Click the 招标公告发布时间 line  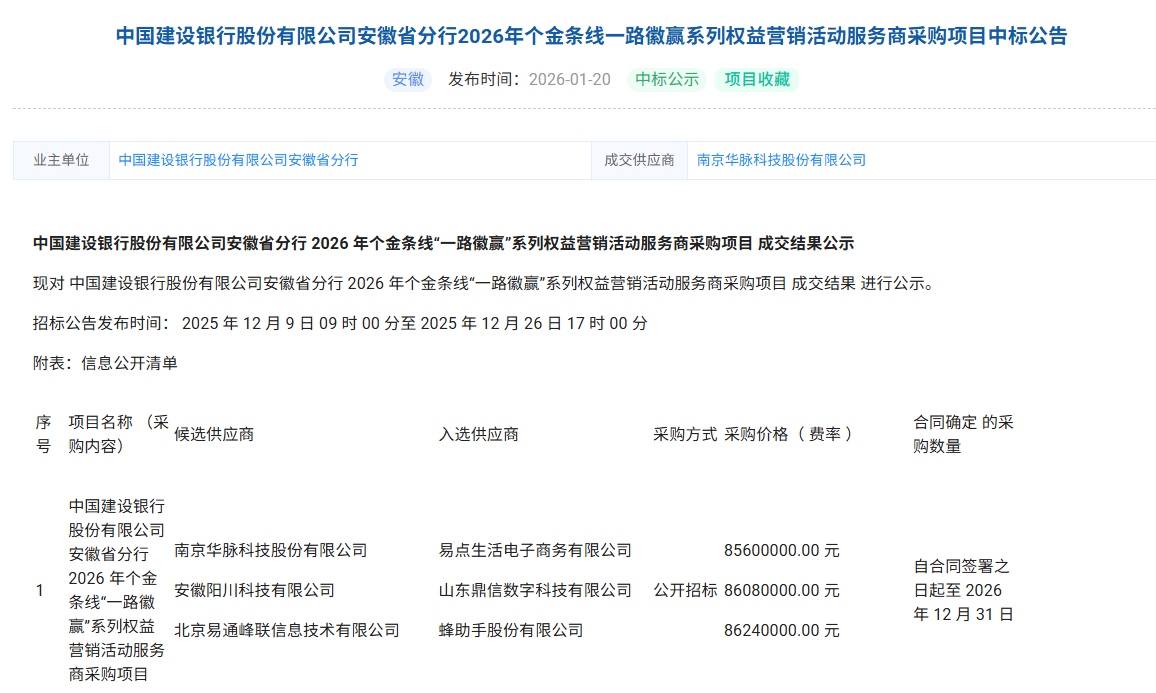pyautogui.click(x=340, y=323)
